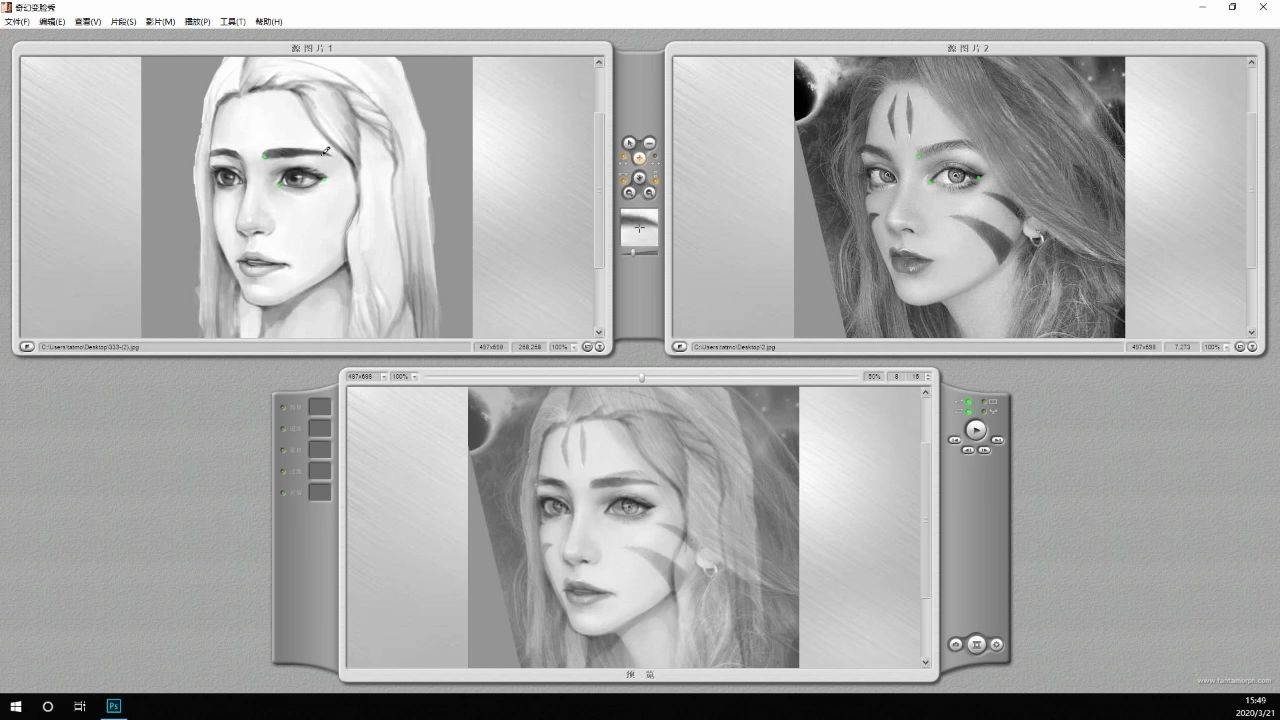The image size is (1280, 720).
Task: Click the export snapshot camera icon
Action: click(956, 645)
